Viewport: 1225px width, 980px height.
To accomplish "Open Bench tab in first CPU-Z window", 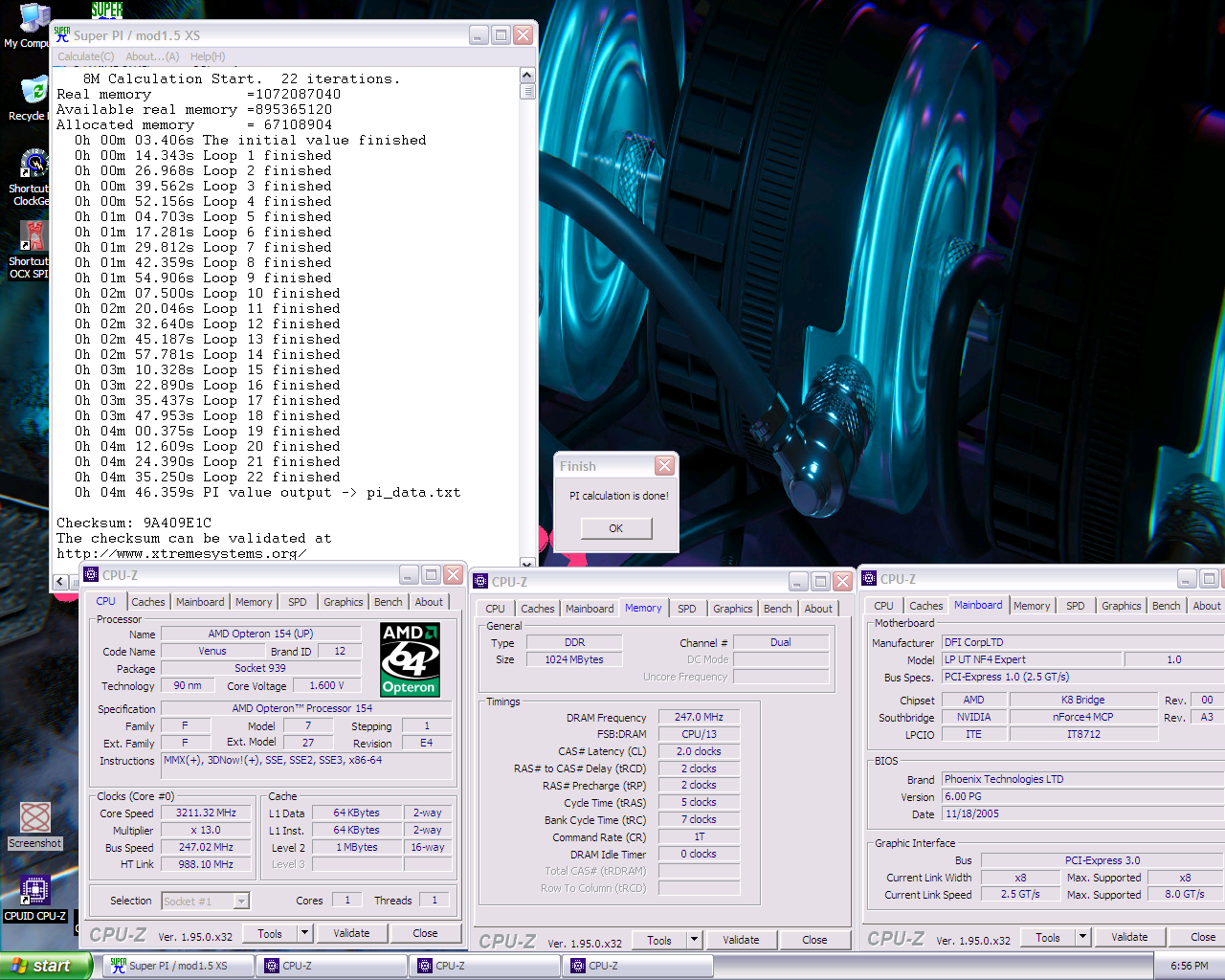I will tap(389, 602).
